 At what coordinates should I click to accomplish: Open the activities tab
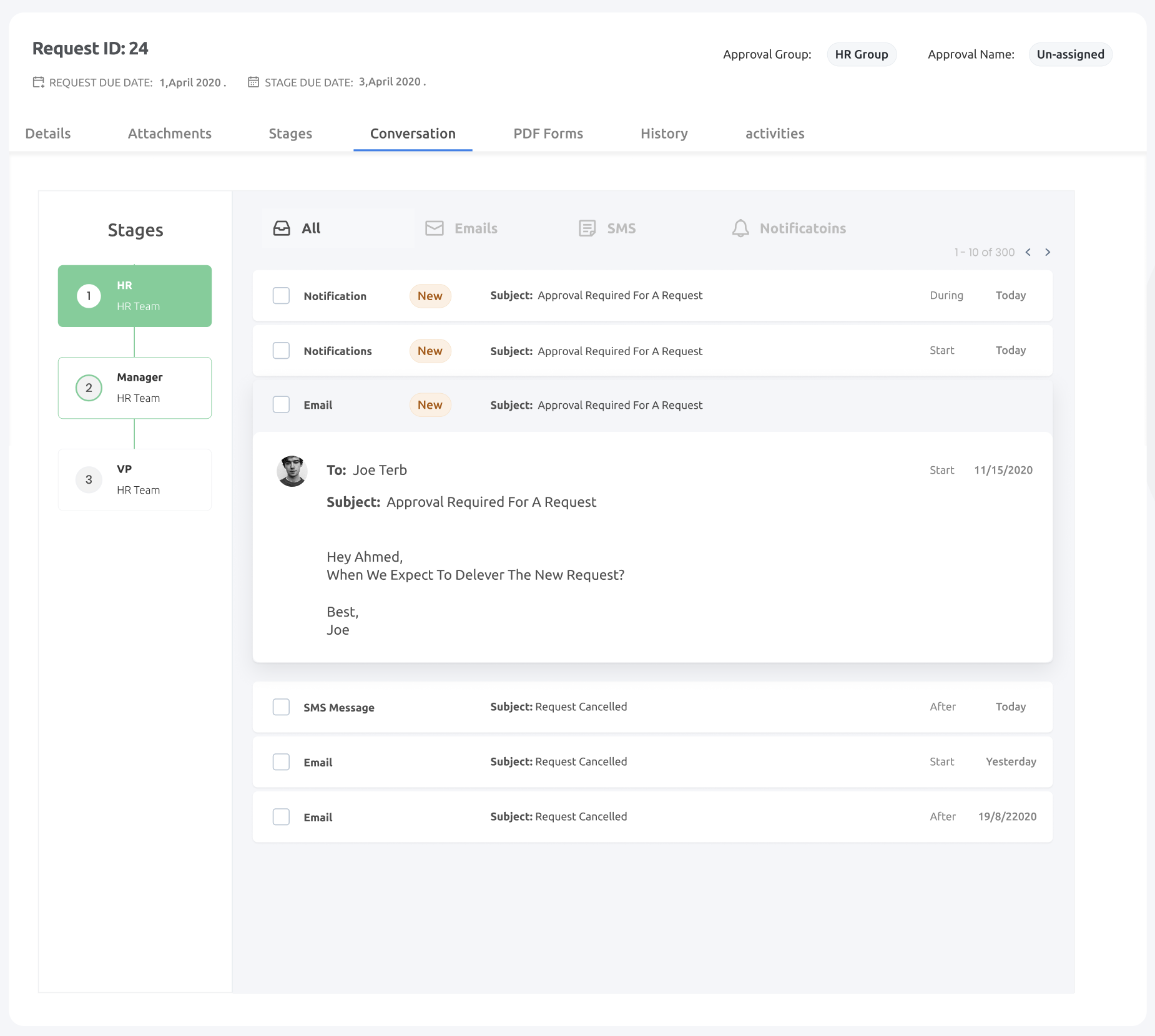click(775, 134)
